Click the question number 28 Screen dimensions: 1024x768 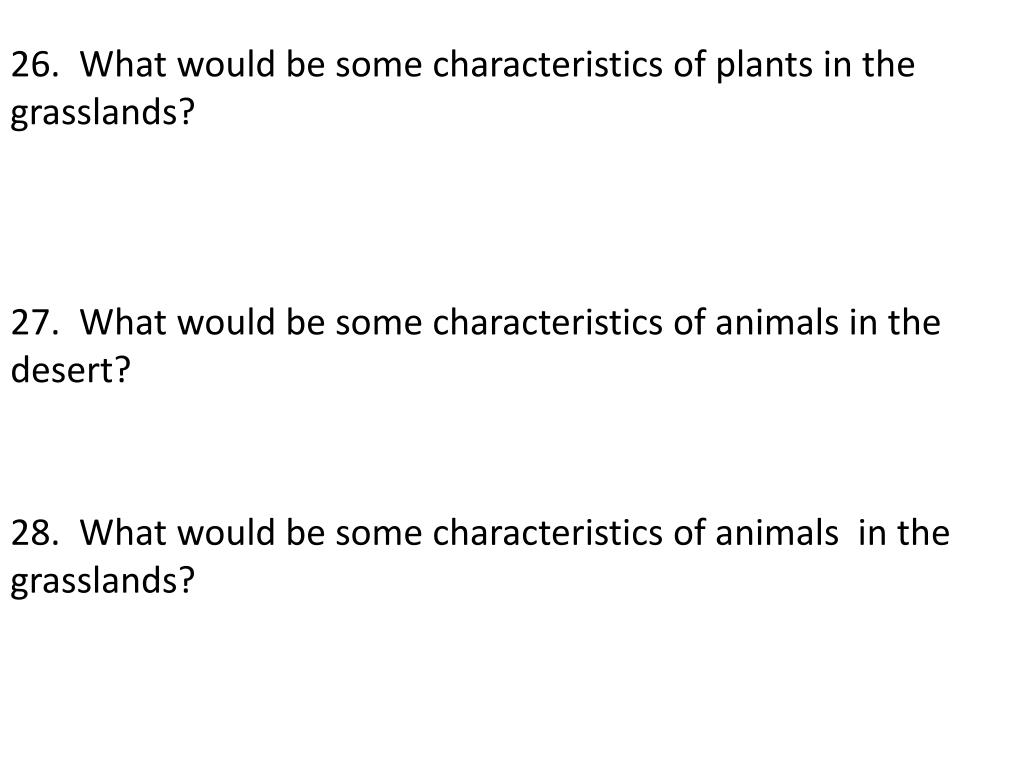34,533
